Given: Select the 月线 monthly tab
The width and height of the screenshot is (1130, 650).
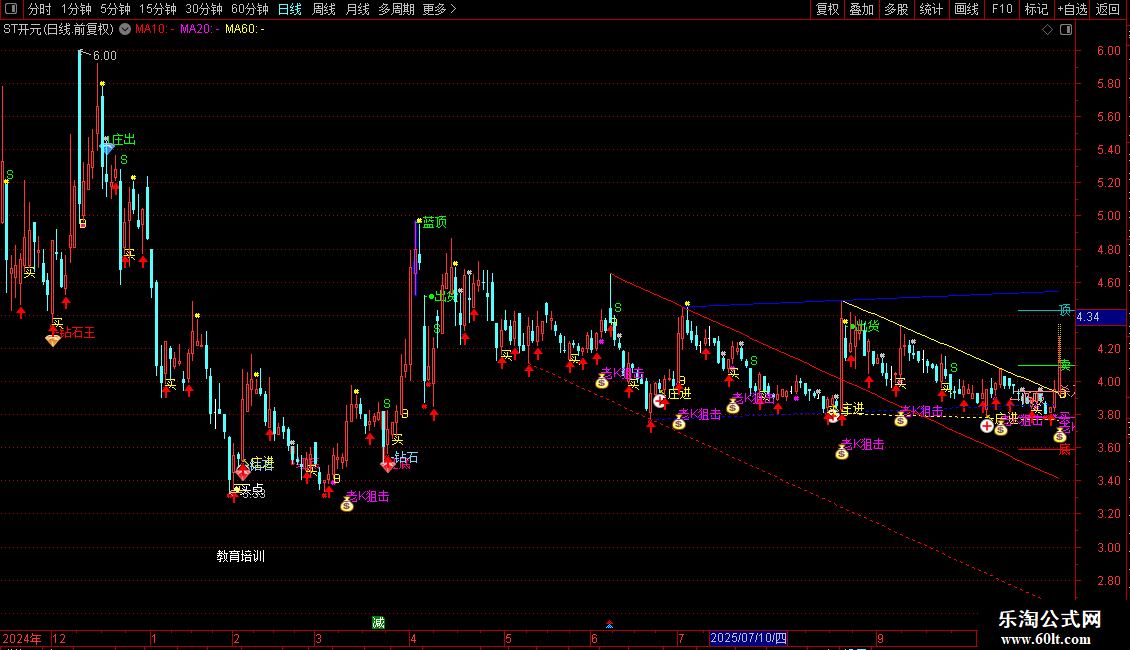Looking at the screenshot, I should point(357,9).
